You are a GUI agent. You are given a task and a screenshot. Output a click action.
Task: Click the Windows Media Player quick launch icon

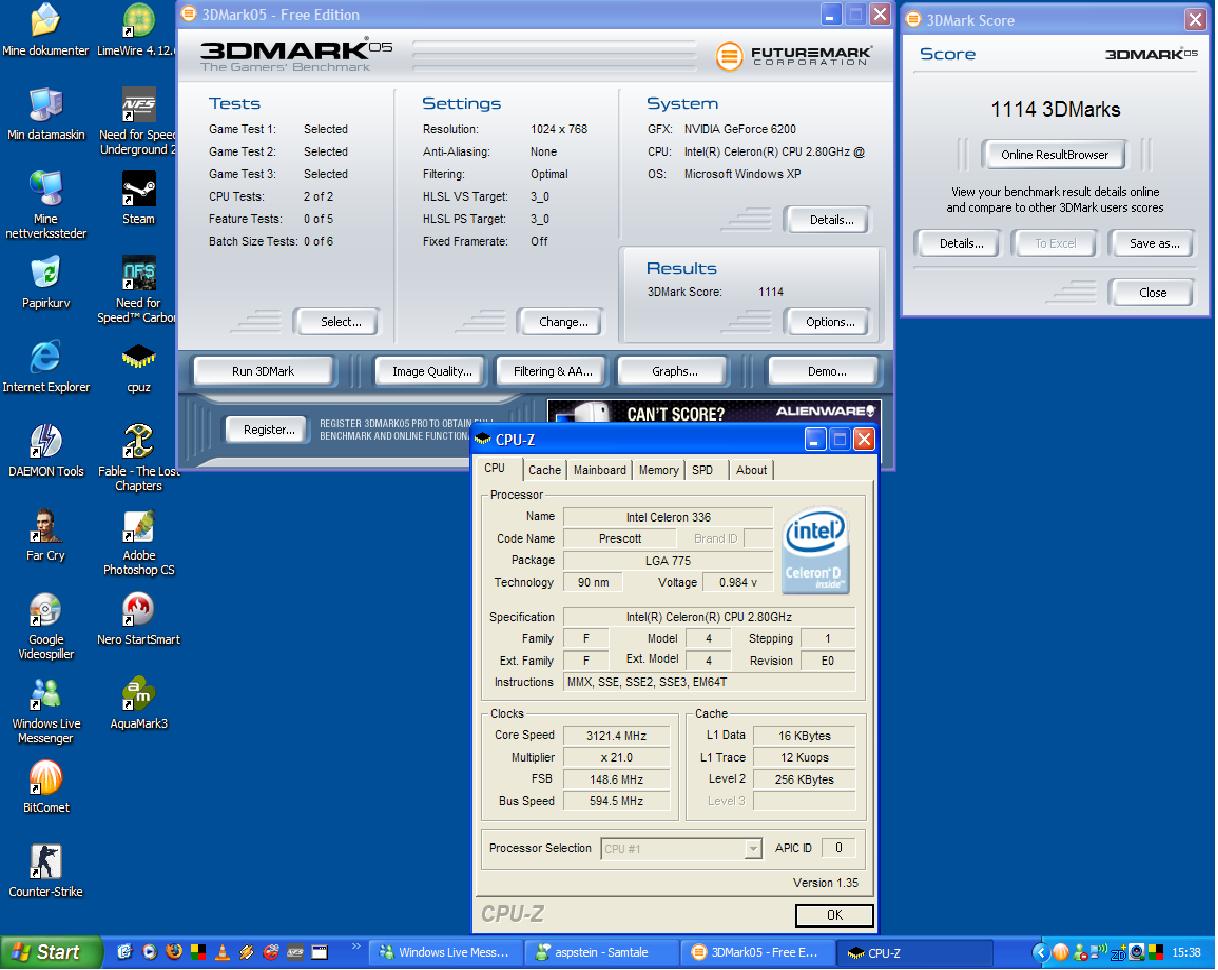point(149,952)
